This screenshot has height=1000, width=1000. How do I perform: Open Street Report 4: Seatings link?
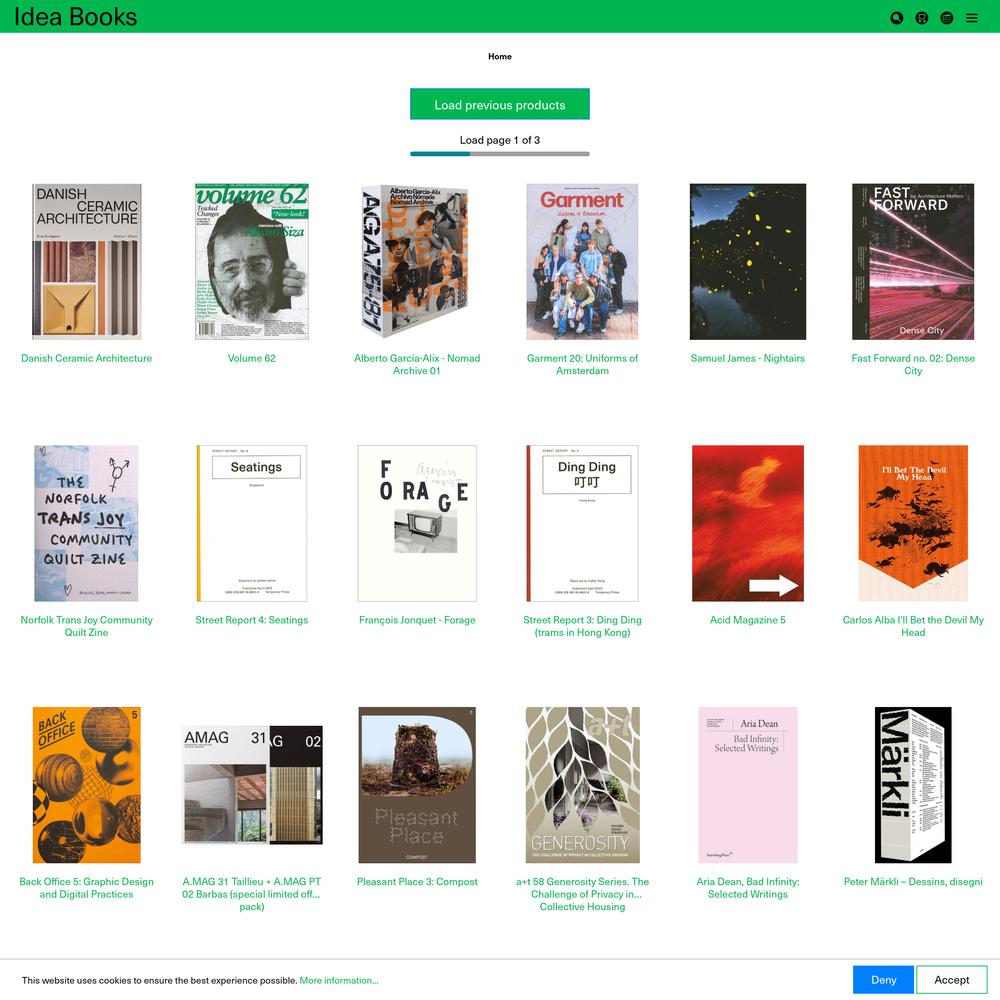[252, 620]
